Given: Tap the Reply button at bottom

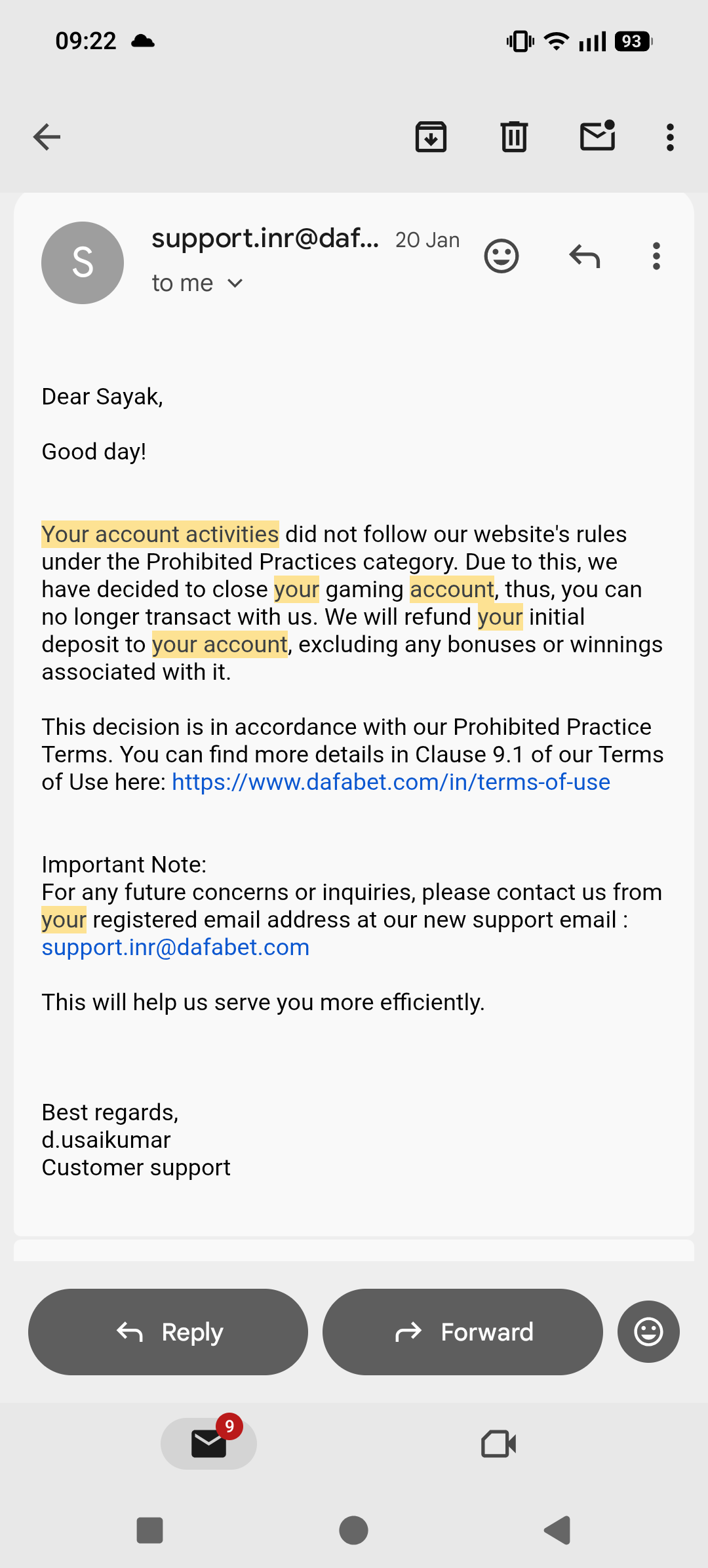Looking at the screenshot, I should tap(168, 1332).
